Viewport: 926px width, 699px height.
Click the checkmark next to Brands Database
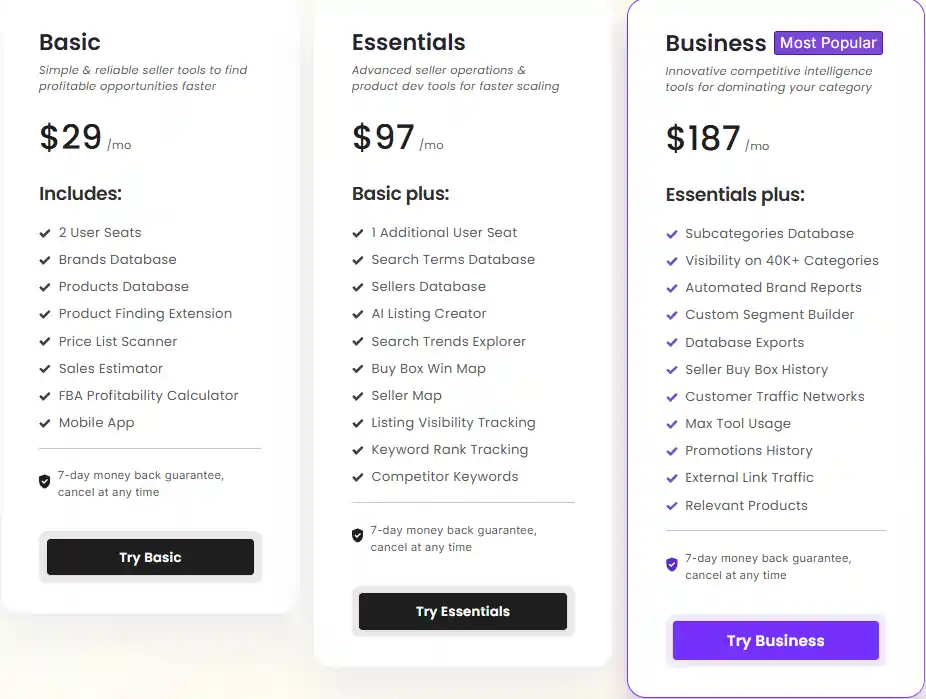(44, 259)
